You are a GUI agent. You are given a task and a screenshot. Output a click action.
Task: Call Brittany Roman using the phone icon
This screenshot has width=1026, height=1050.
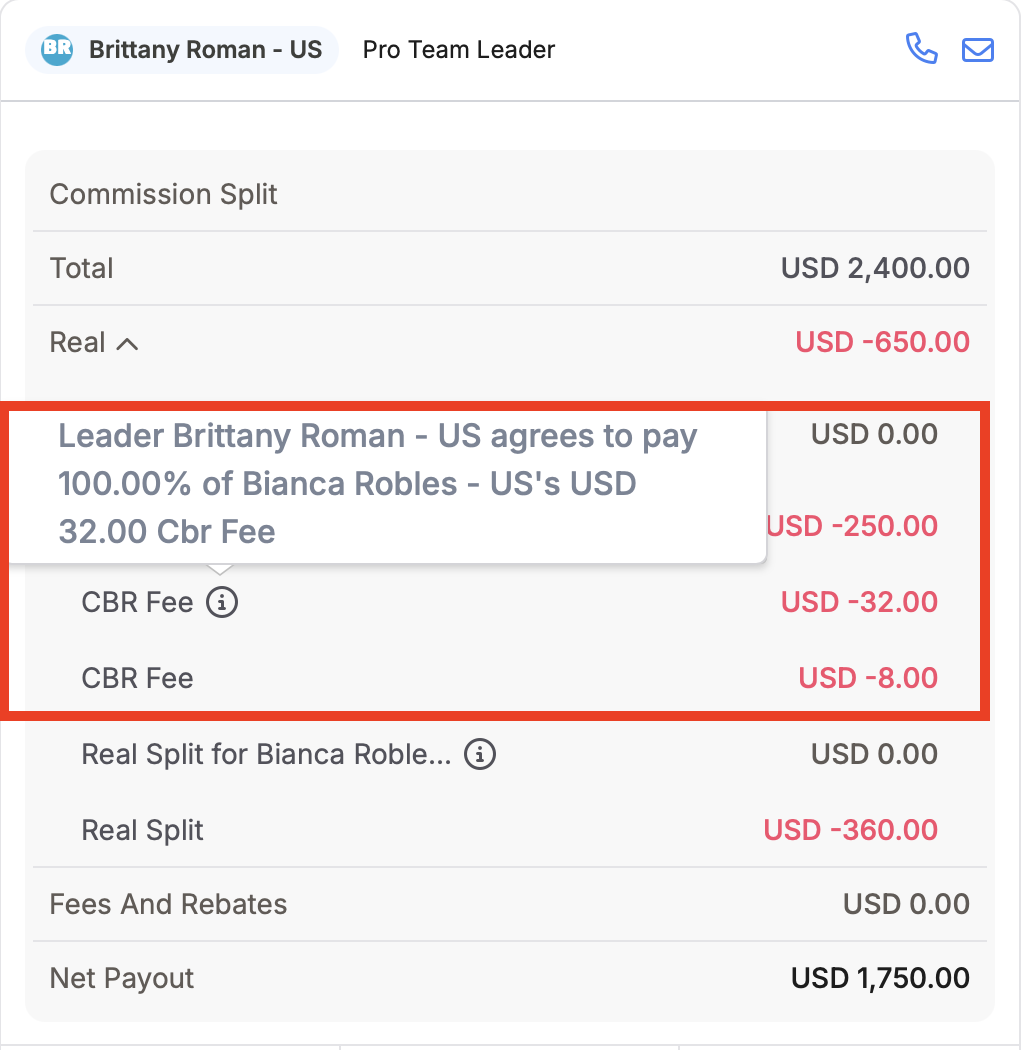[x=922, y=49]
